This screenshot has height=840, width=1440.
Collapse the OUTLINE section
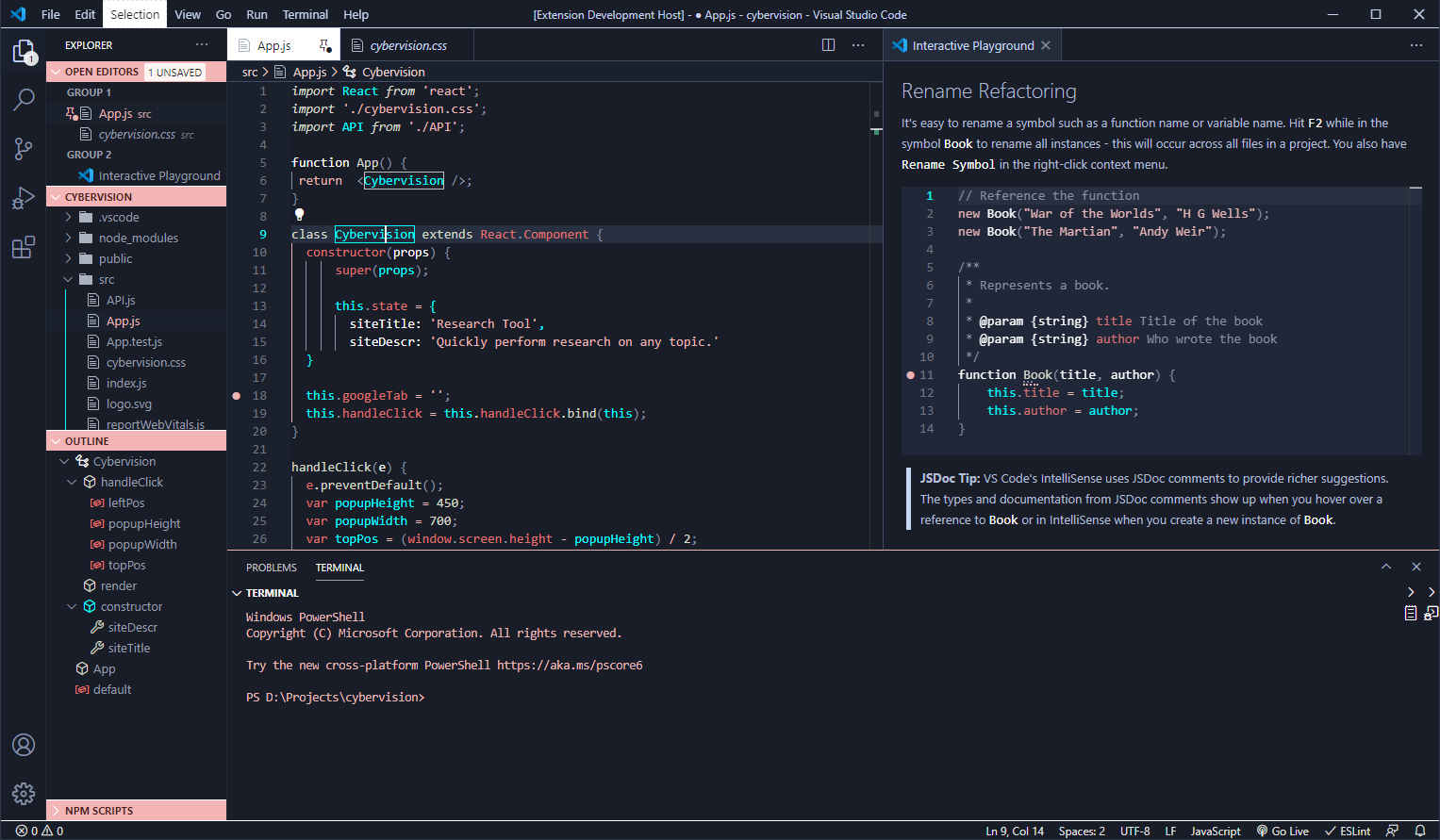point(56,441)
